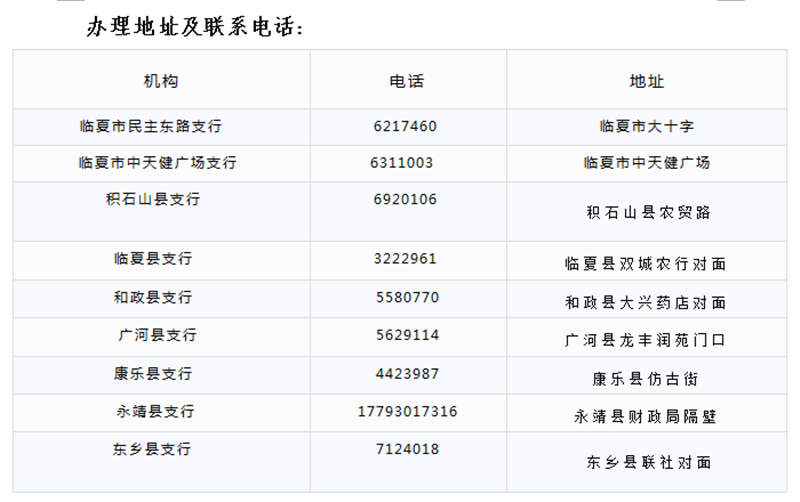Select phone number 3222961

pos(405,258)
